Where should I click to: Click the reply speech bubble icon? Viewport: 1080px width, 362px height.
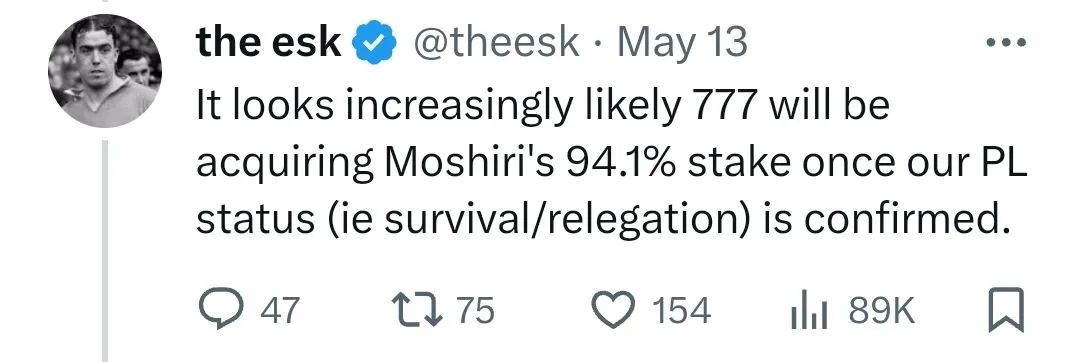point(221,310)
